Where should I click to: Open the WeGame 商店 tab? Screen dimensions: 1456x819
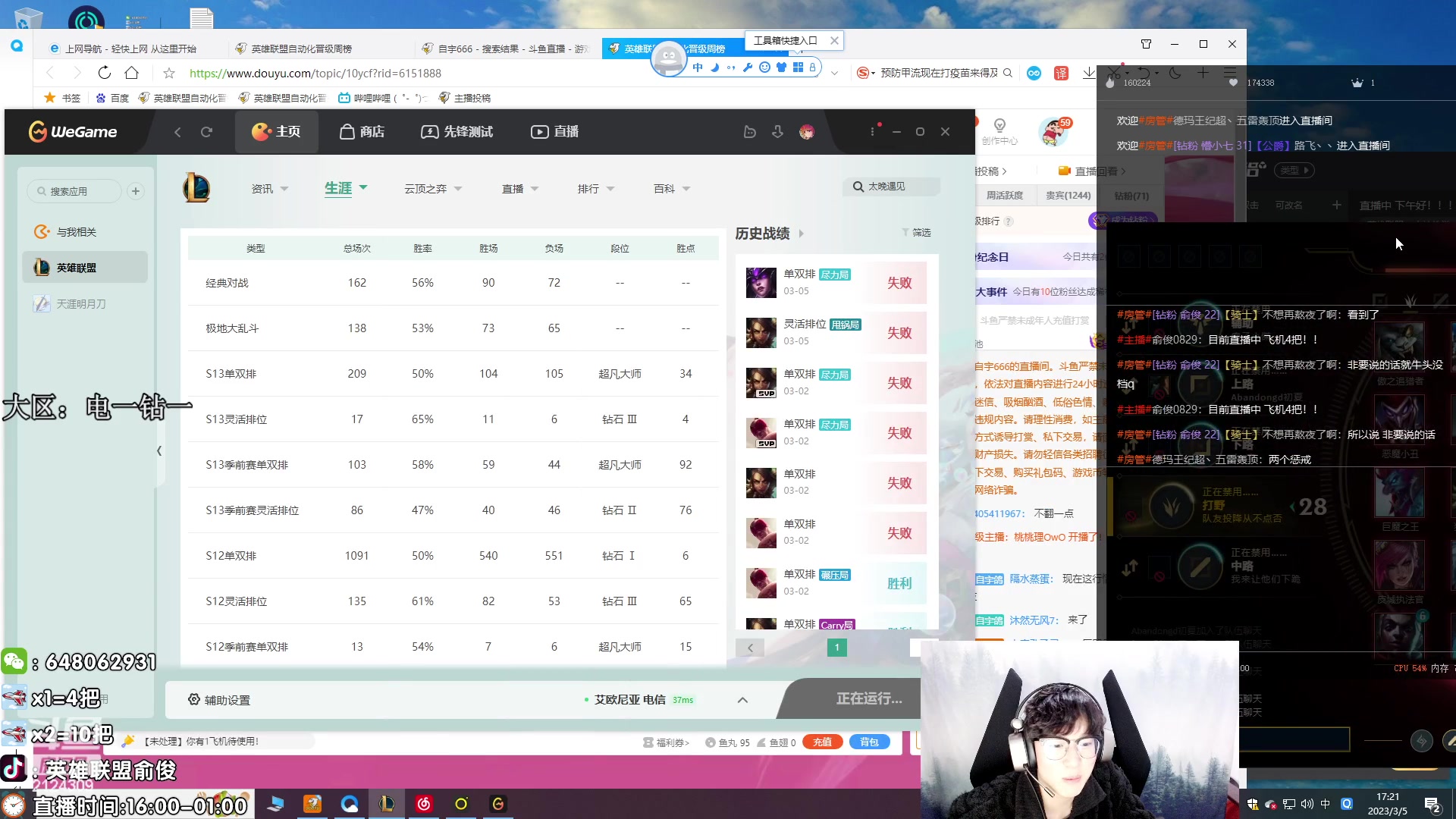pos(362,132)
